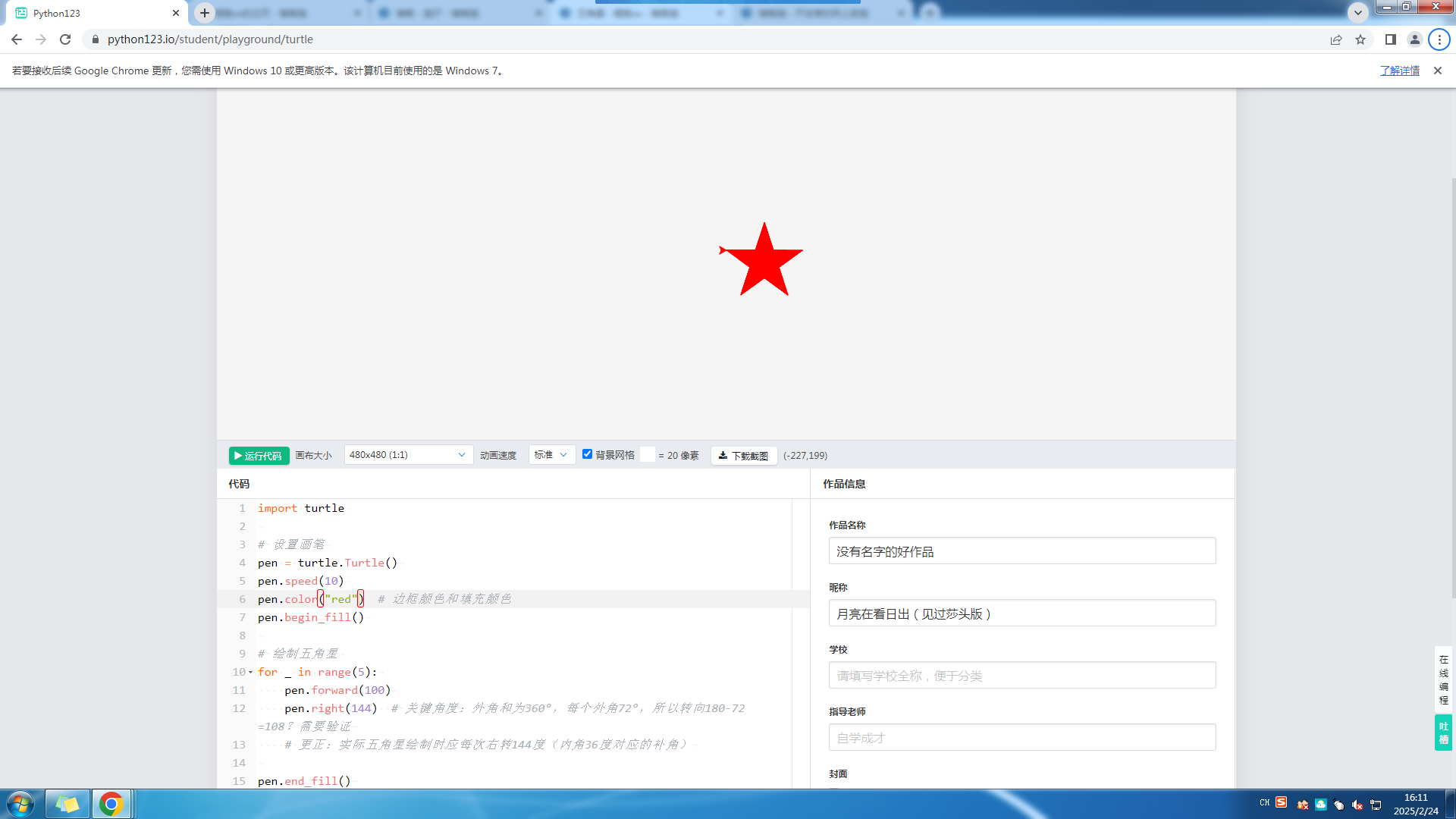
Task: Download the screenshot with 下载截图
Action: [743, 456]
